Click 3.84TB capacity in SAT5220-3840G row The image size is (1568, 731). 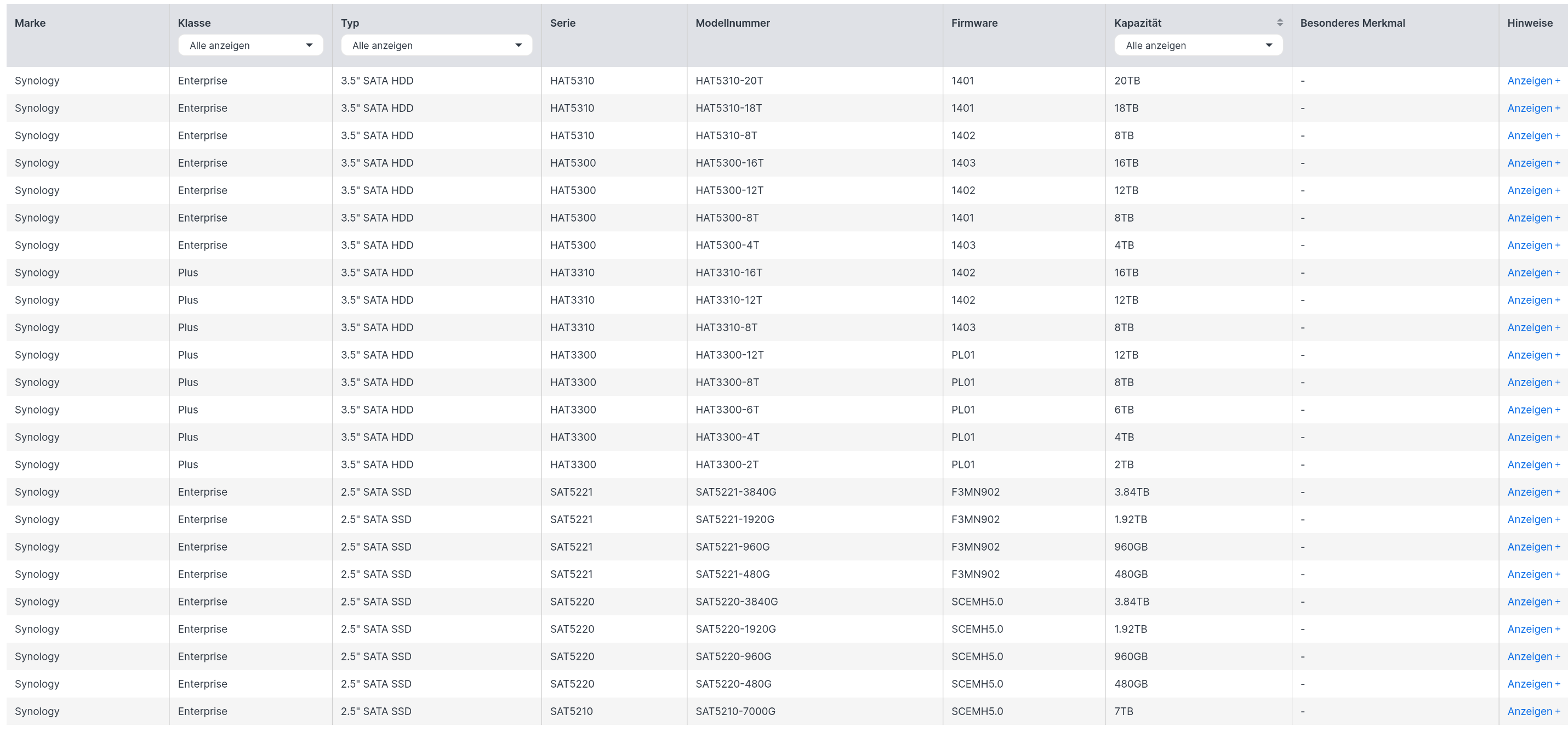(x=1132, y=601)
